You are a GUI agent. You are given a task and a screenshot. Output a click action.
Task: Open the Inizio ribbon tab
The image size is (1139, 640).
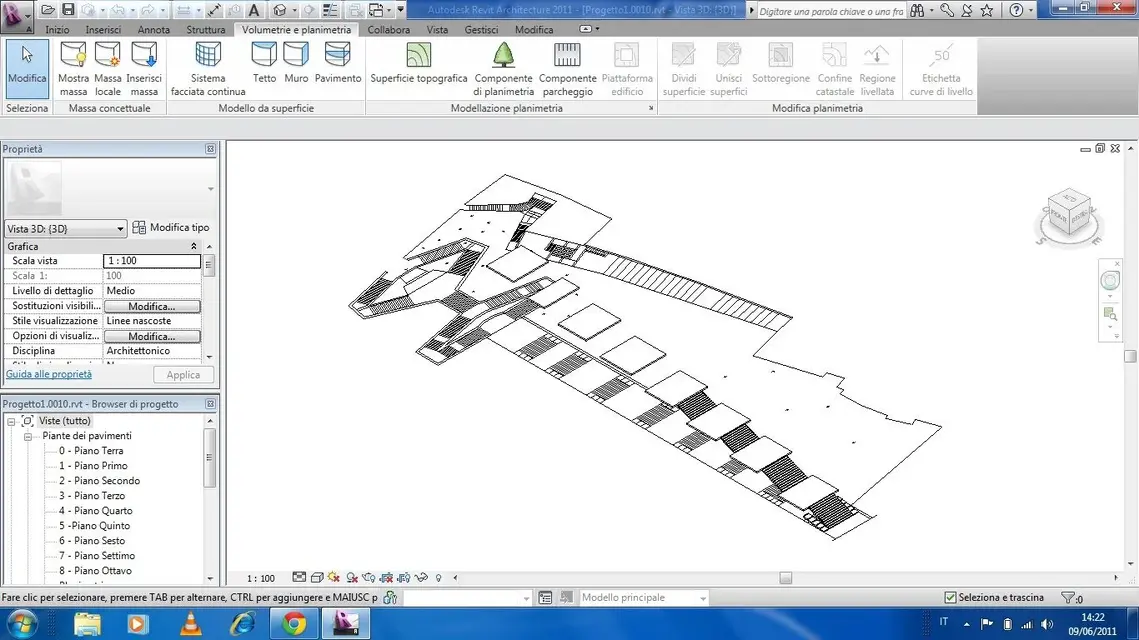[x=57, y=30]
